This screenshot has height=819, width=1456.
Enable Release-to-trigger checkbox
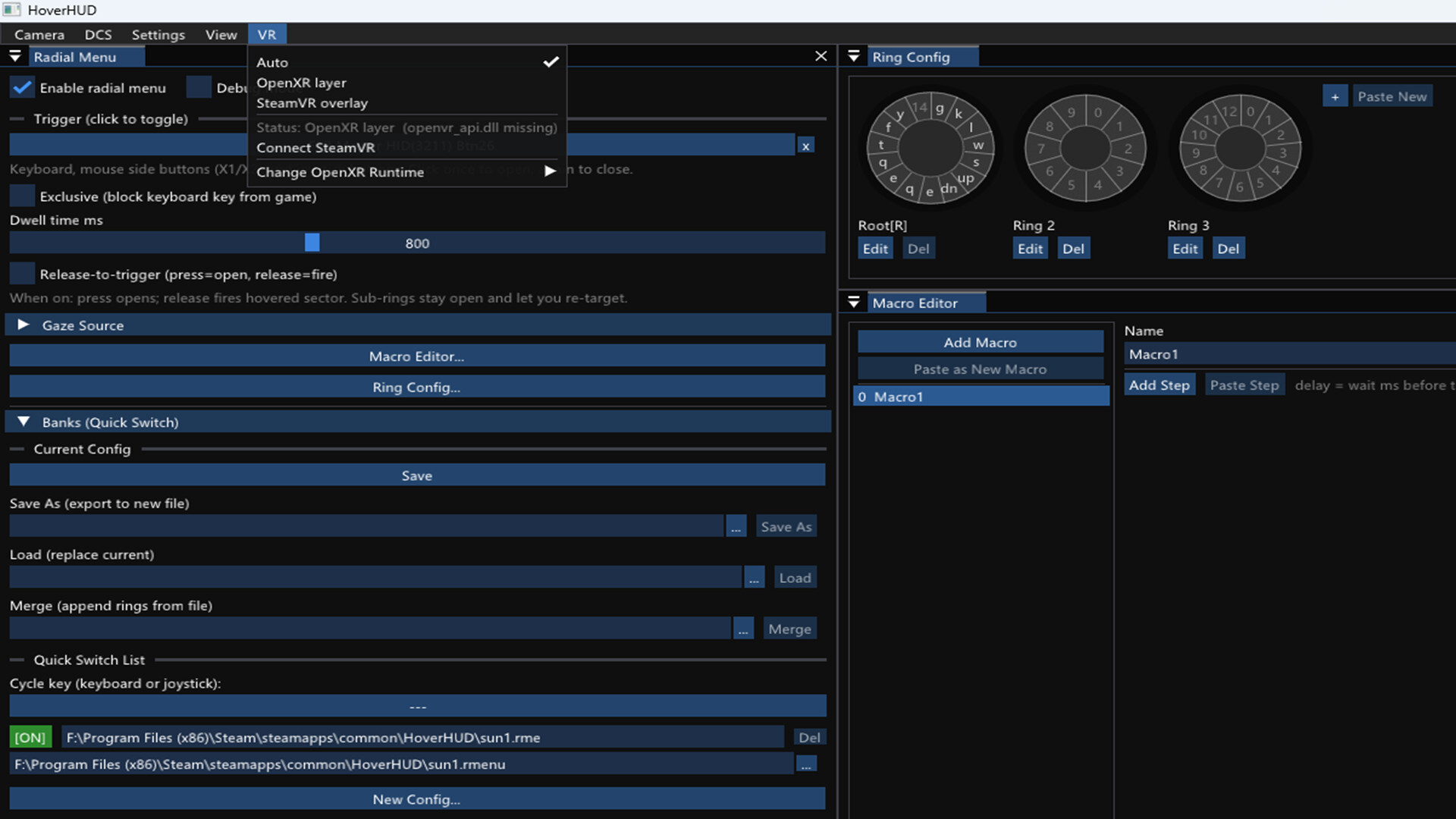point(22,274)
